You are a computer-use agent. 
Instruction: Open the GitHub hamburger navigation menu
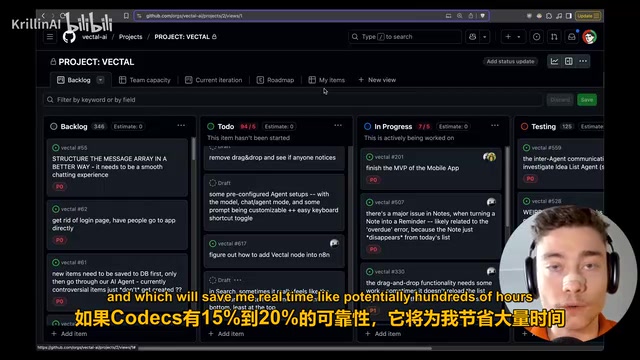point(50,37)
